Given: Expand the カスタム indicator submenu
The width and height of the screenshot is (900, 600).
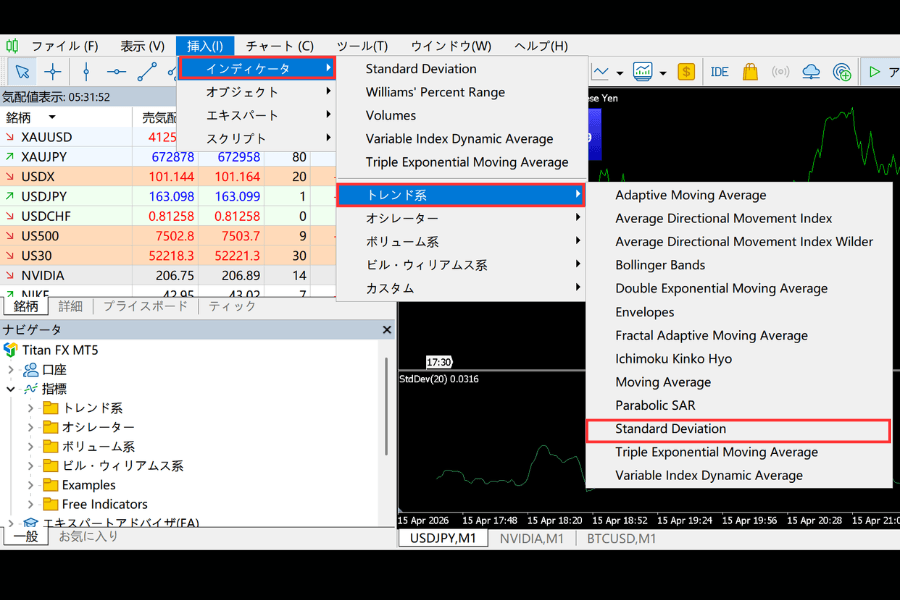Looking at the screenshot, I should [x=460, y=288].
